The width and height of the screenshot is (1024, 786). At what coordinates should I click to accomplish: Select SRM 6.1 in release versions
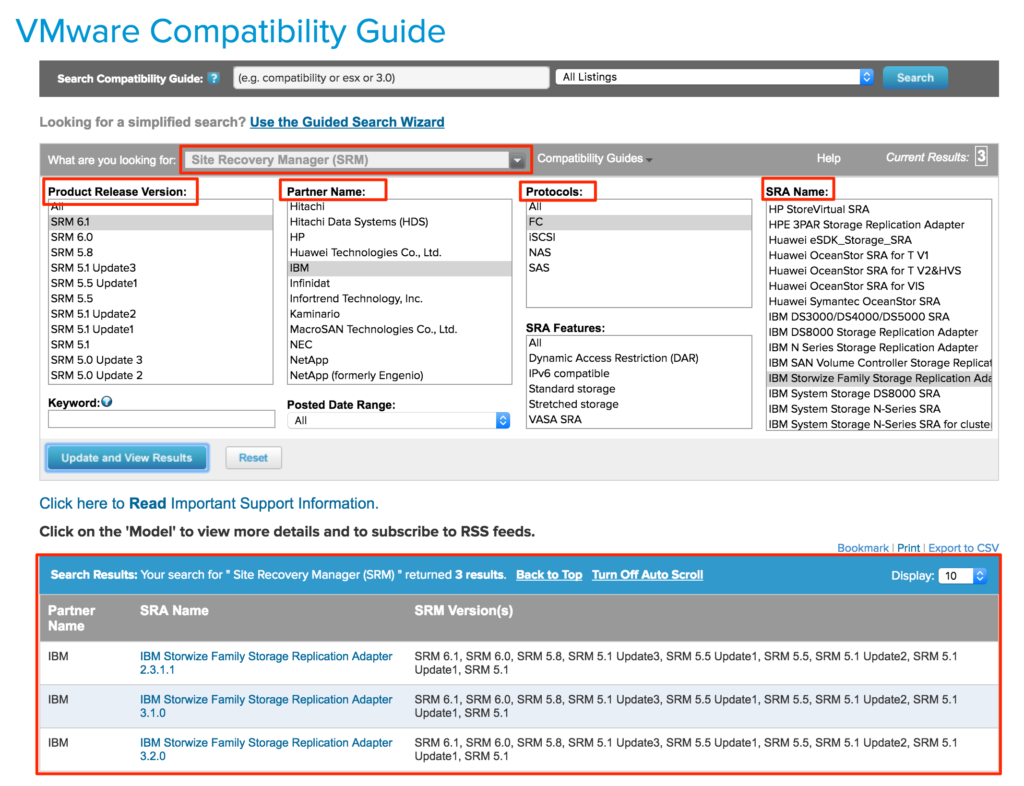pyautogui.click(x=161, y=222)
